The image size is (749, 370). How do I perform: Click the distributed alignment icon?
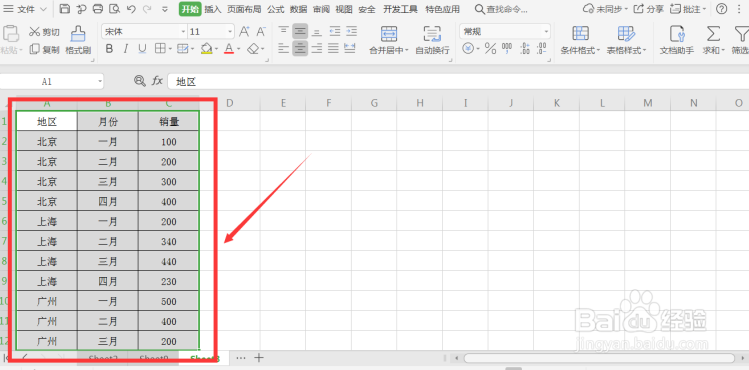(x=350, y=48)
